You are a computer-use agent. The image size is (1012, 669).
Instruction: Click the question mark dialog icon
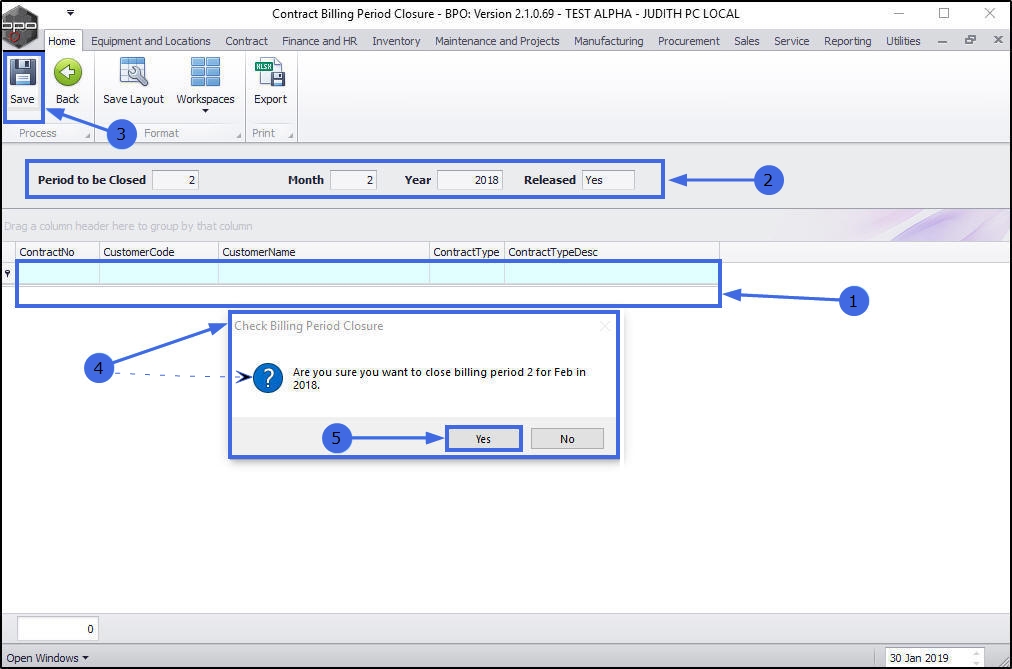click(268, 377)
